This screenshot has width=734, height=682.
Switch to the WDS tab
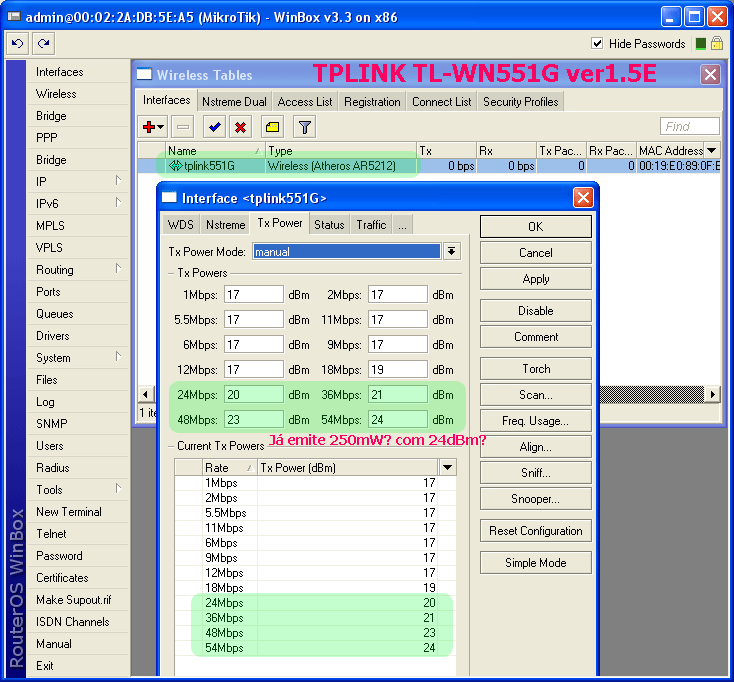(181, 225)
